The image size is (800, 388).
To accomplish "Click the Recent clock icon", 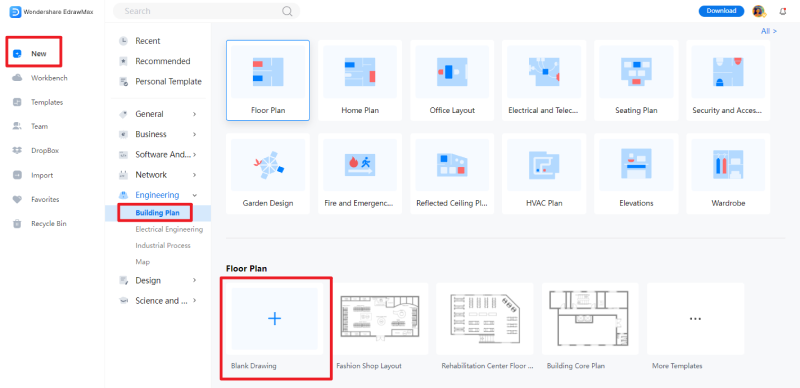I will point(123,41).
